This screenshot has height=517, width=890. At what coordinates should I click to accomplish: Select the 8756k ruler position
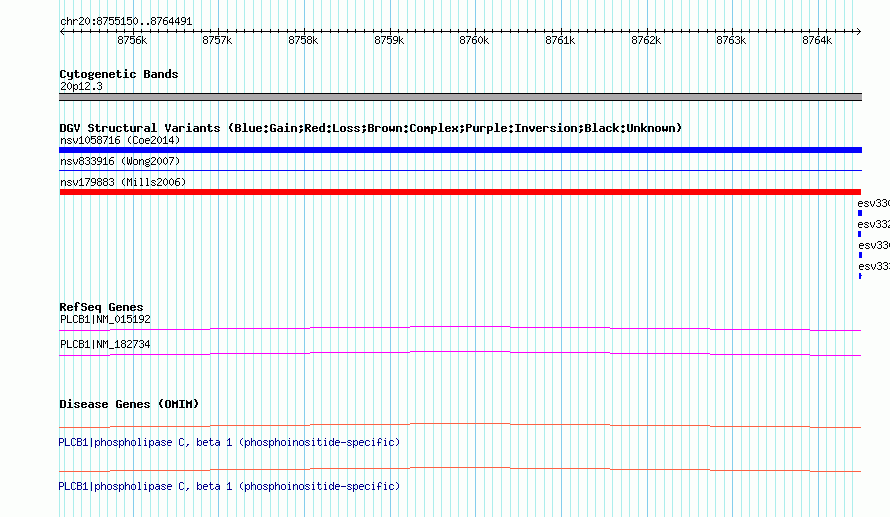(132, 40)
